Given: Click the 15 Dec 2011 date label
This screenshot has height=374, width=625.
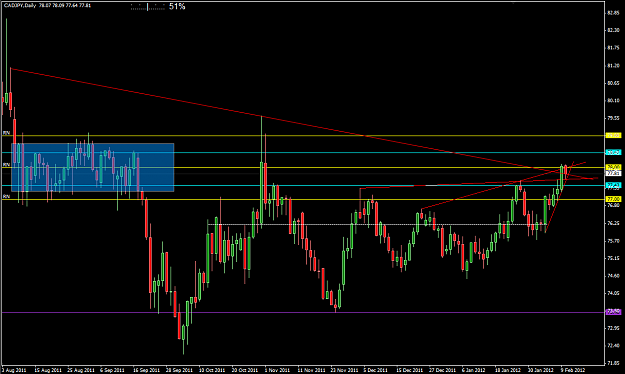Looking at the screenshot, I should pyautogui.click(x=409, y=370).
